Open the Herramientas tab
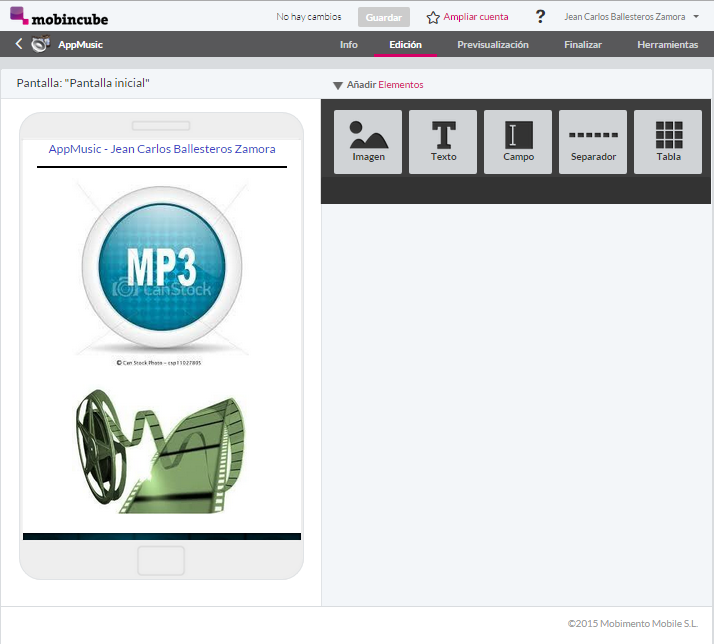 click(x=667, y=45)
